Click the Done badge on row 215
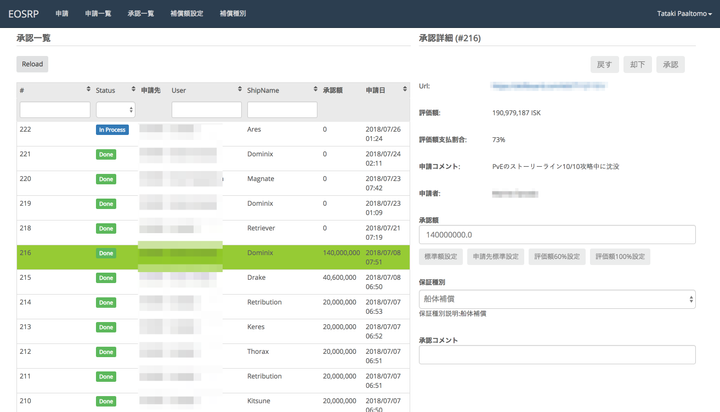 pos(105,278)
